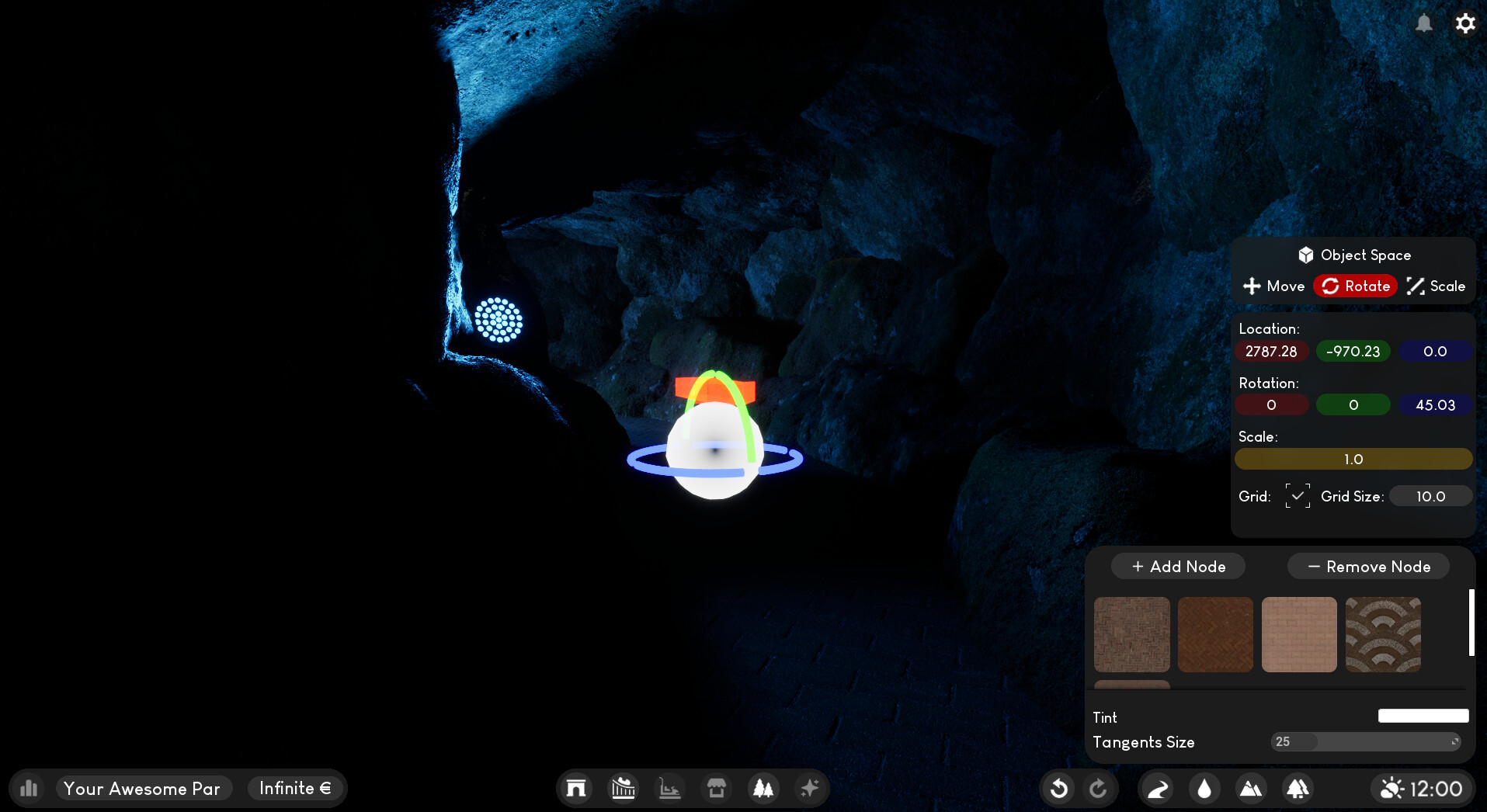Select the special effects sparkle tool

point(809,788)
